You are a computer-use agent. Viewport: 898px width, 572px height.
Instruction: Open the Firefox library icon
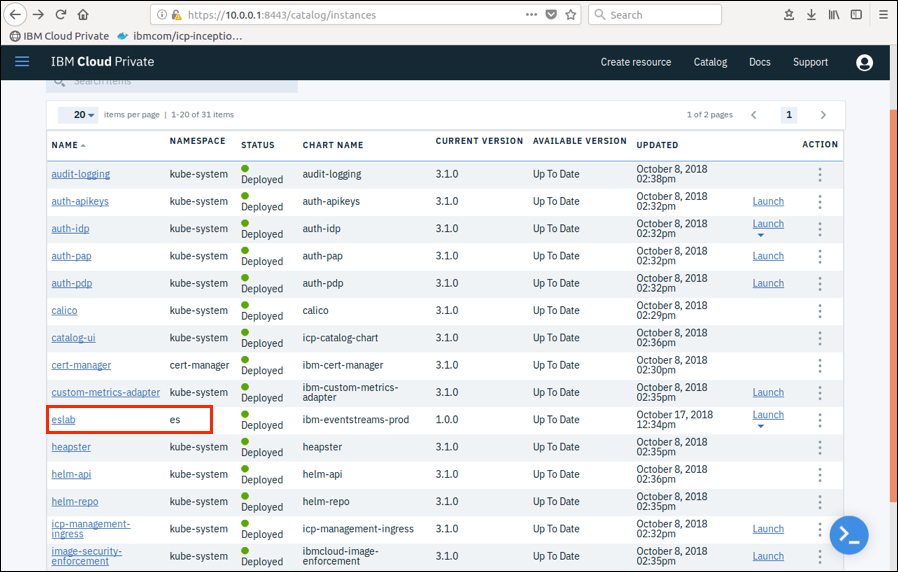tap(834, 15)
